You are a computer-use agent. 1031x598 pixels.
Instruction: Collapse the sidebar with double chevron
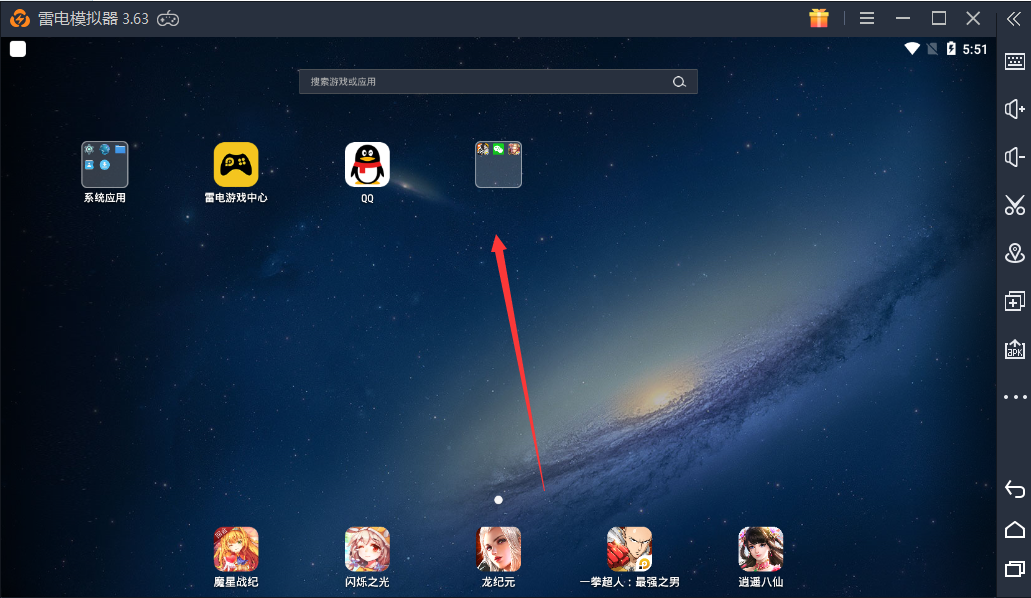coord(1014,18)
